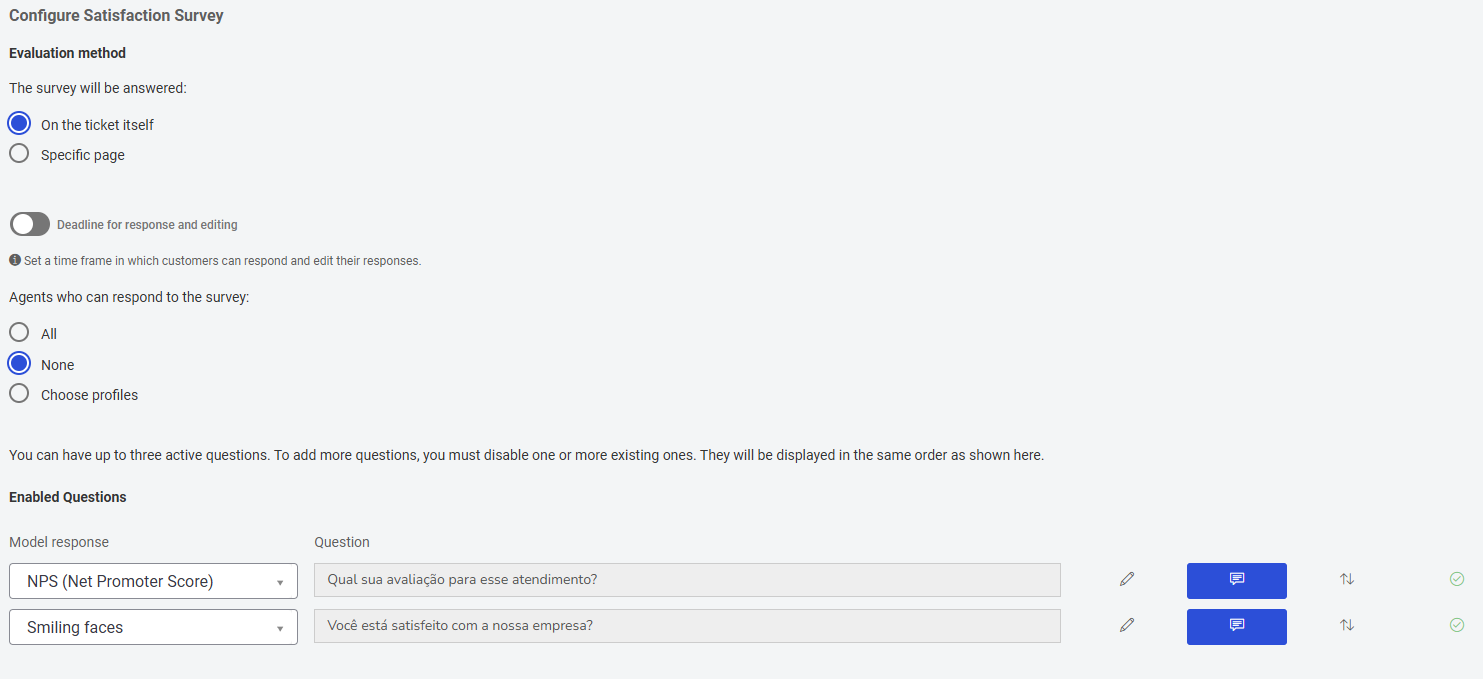Image resolution: width=1483 pixels, height=679 pixels.
Task: Open the Smiling faces model response dropdown
Action: pos(153,627)
